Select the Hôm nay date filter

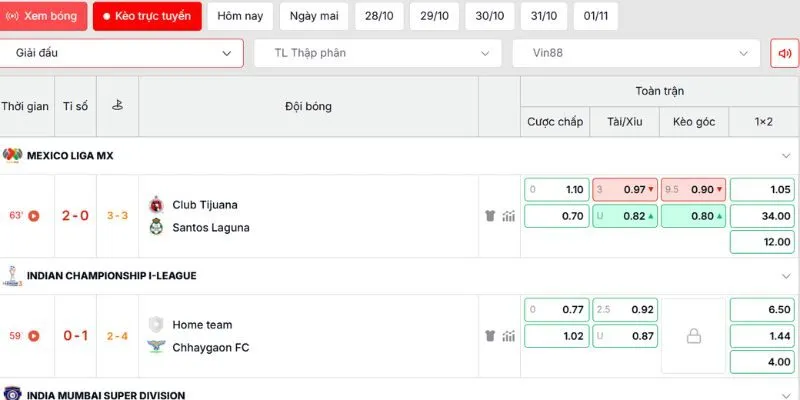point(240,16)
